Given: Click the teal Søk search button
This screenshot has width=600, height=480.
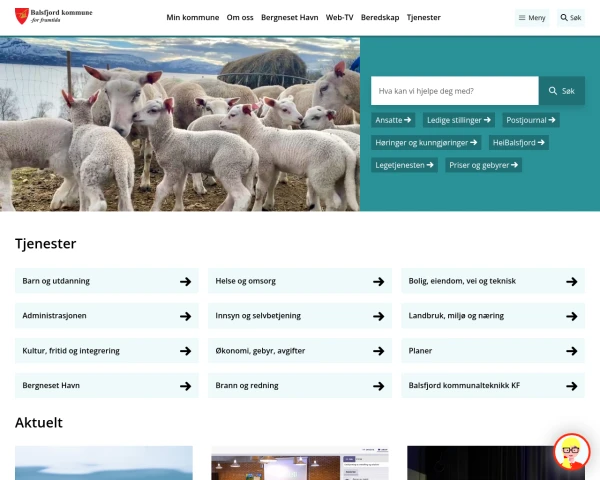Looking at the screenshot, I should tap(562, 91).
